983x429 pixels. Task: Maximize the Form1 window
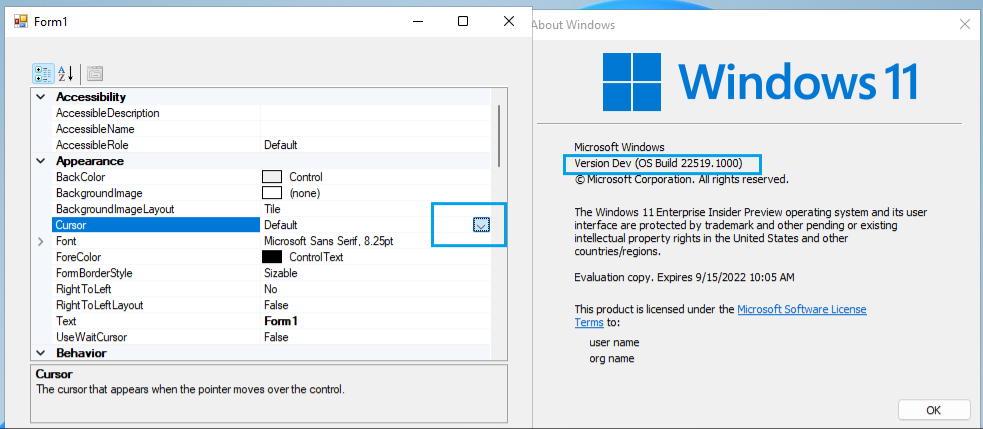pos(463,21)
